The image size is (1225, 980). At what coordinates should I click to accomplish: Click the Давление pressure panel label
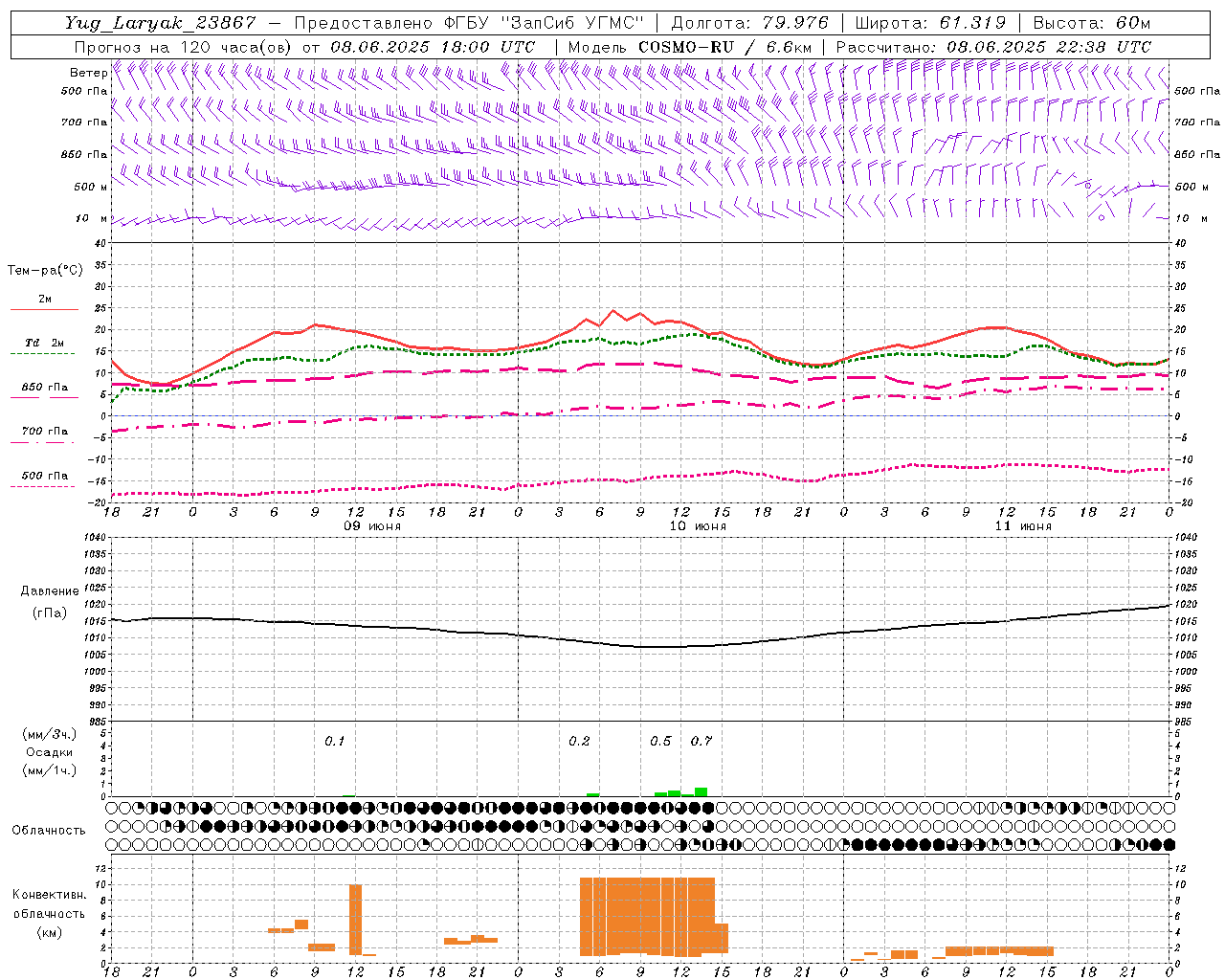click(49, 591)
